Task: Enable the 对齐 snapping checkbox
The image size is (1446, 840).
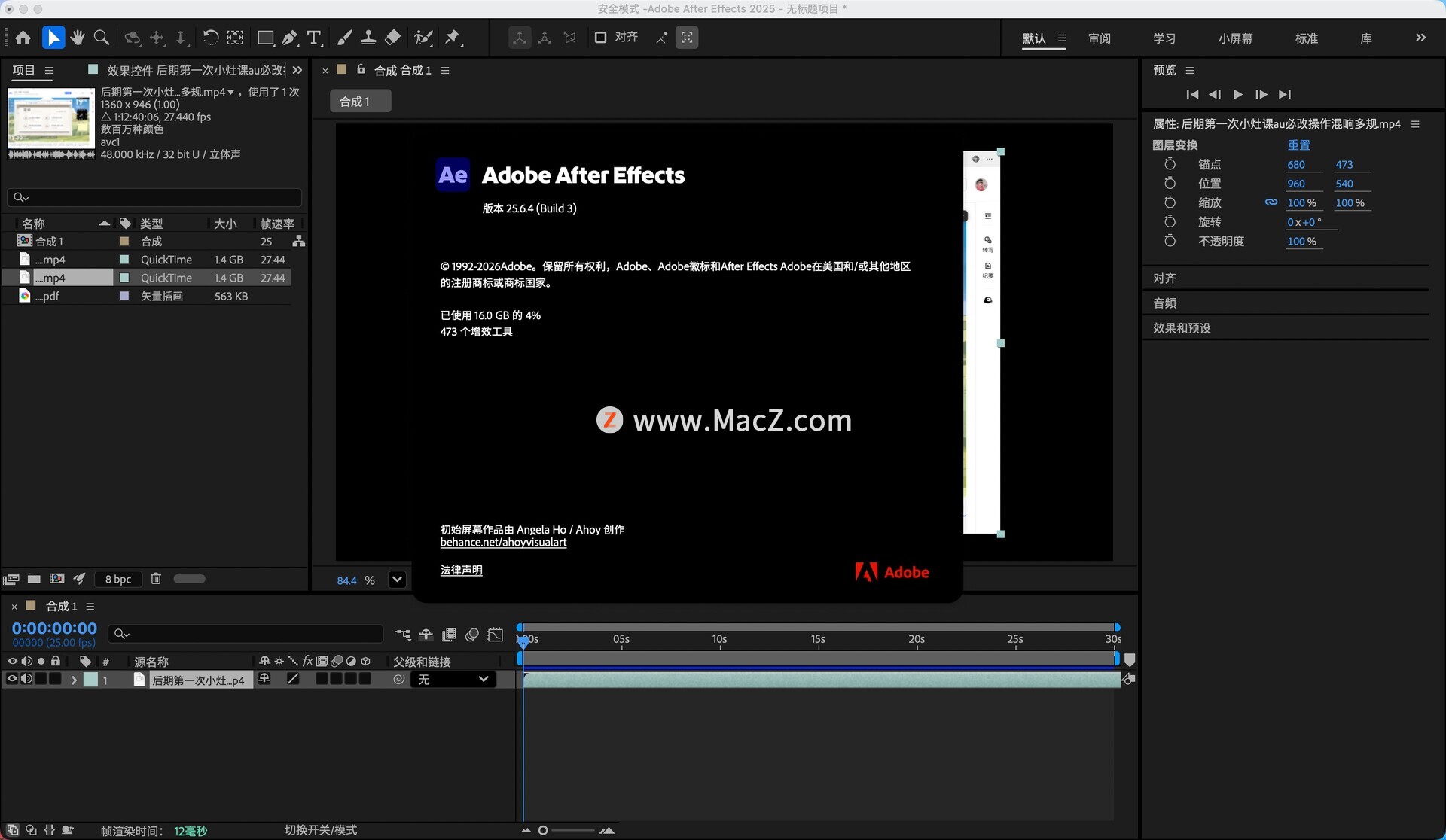Action: point(600,38)
